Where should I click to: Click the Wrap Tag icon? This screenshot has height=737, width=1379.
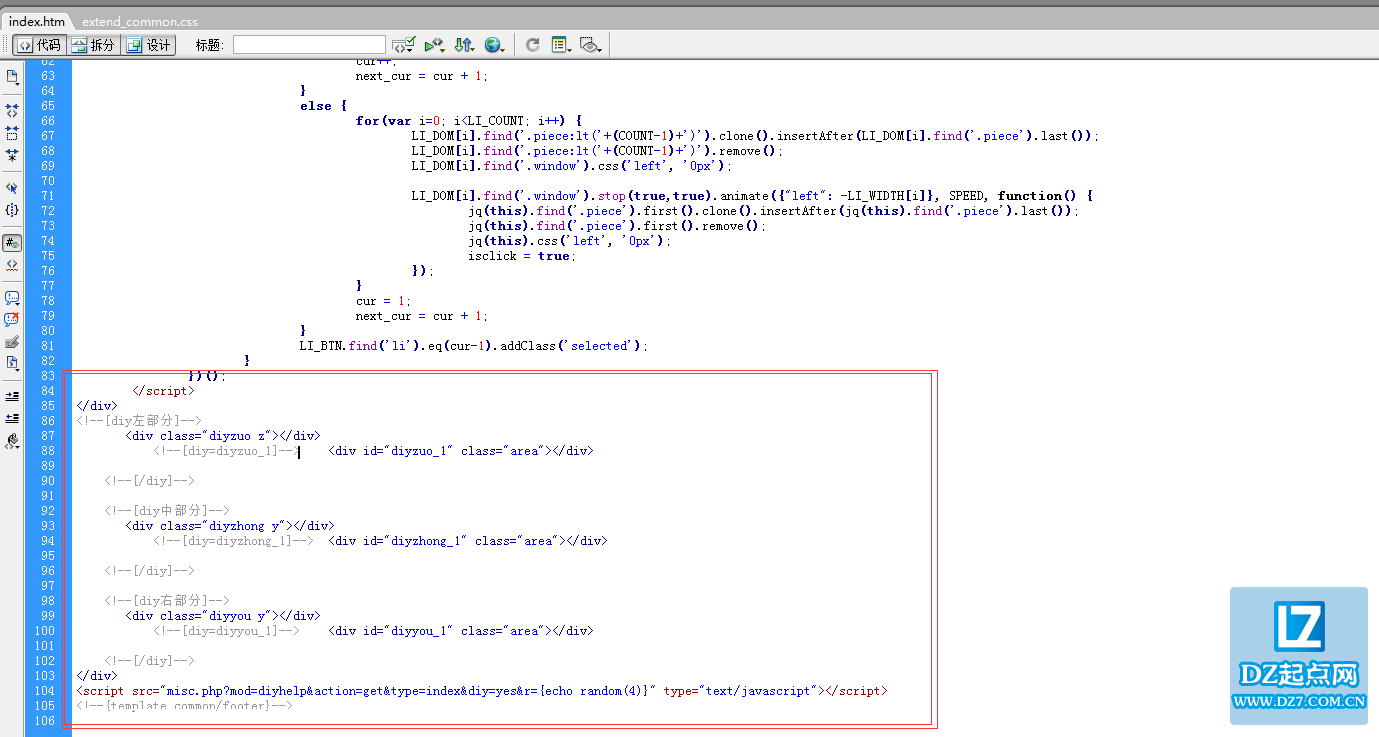12,342
